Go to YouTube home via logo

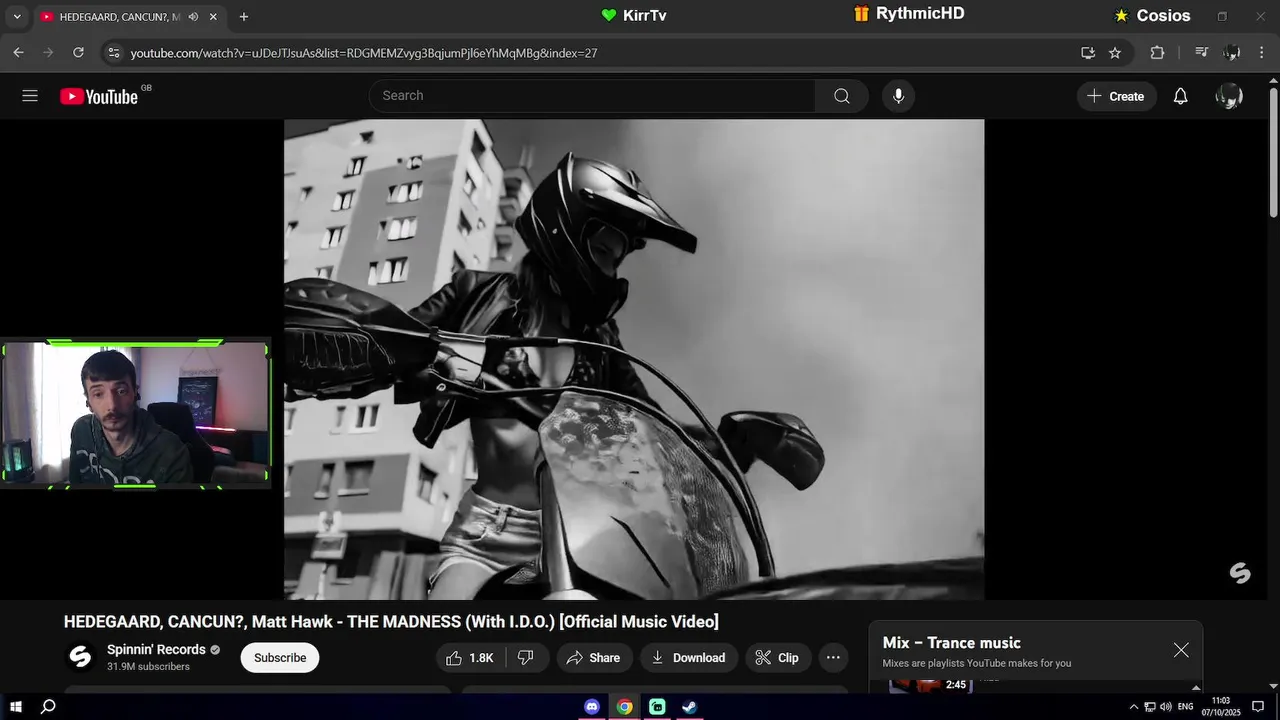tap(99, 96)
